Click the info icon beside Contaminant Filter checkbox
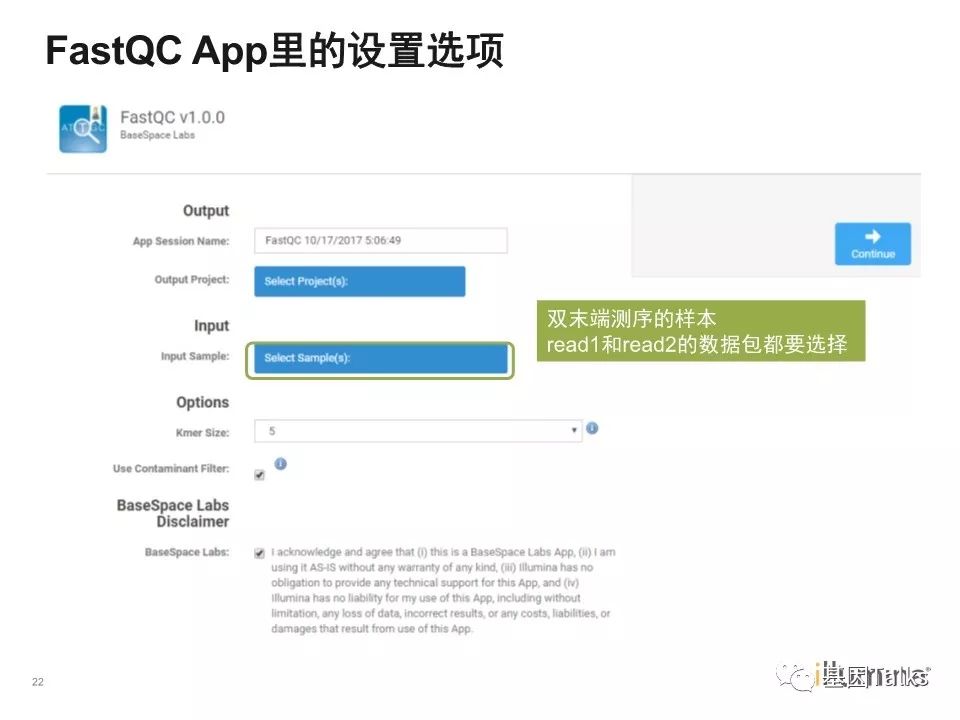 tap(281, 464)
